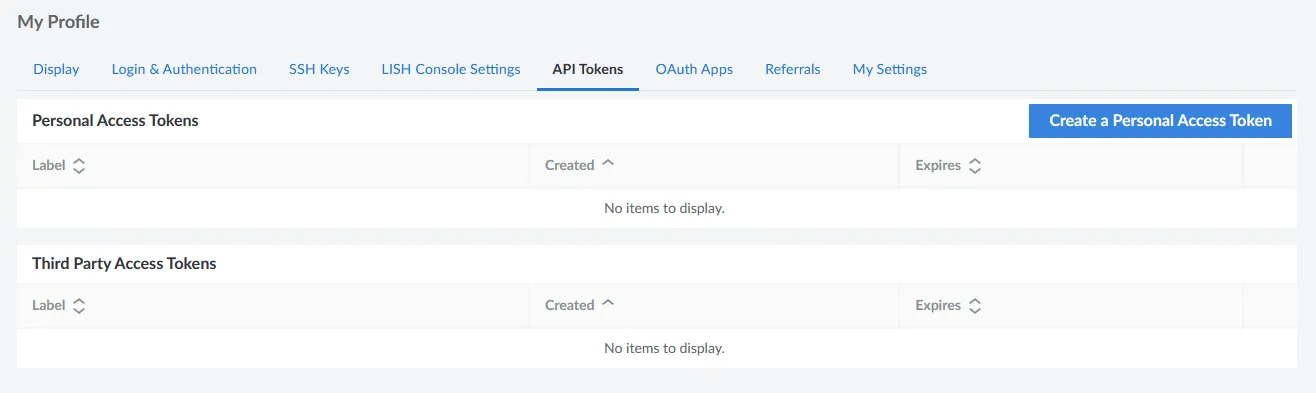Click Label column header in Personal tokens
Viewport: 1316px width, 393px height.
[x=48, y=166]
